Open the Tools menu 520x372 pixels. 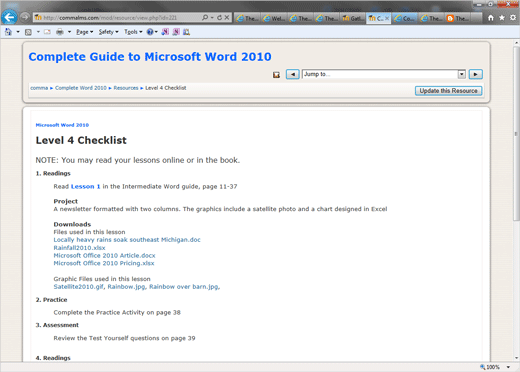[x=133, y=32]
